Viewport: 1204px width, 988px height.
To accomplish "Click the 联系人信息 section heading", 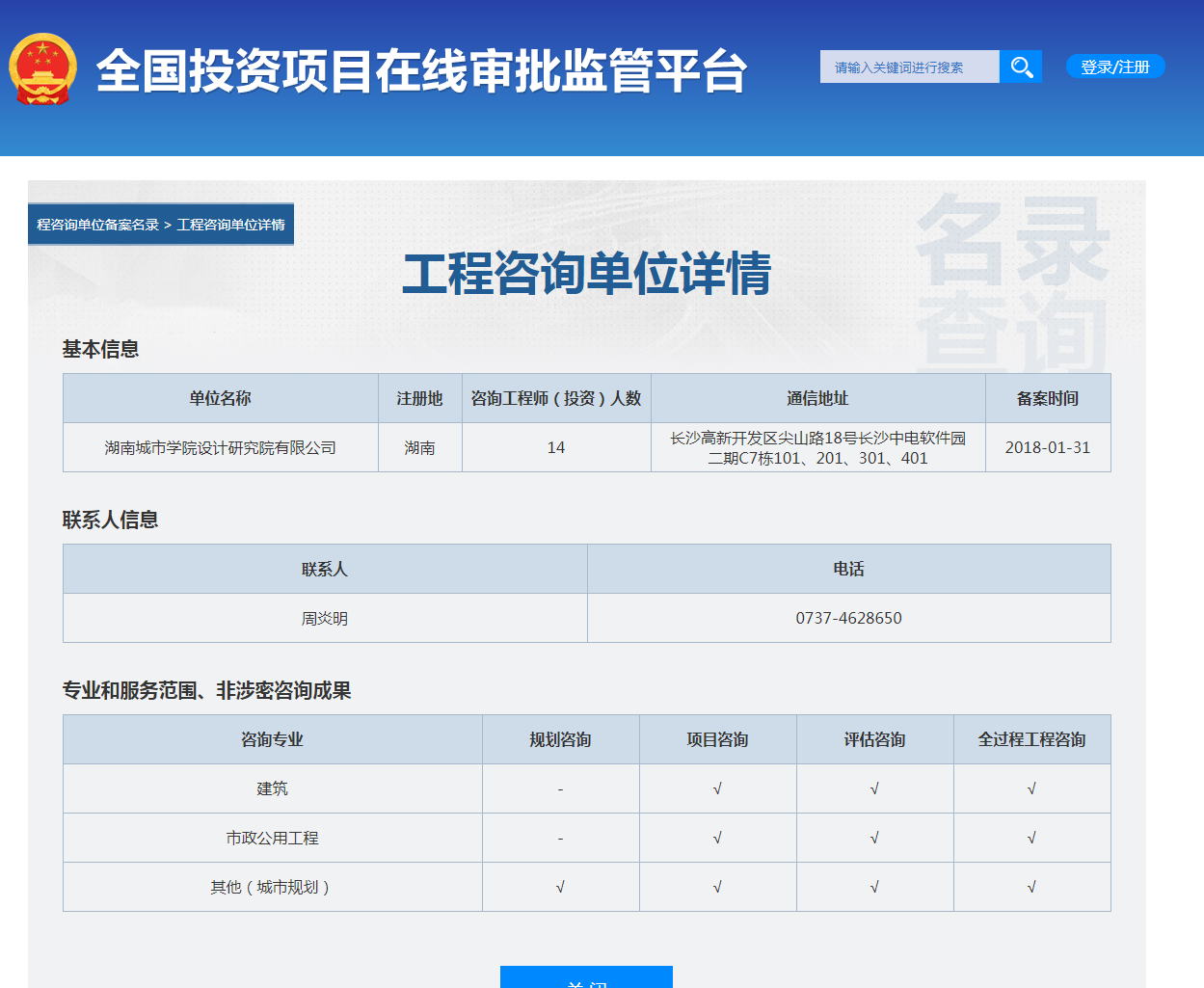I will tap(111, 520).
